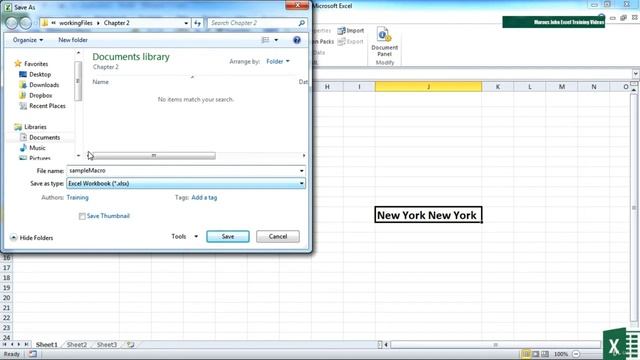Click the last sheet navigation arrow

(x=27, y=344)
